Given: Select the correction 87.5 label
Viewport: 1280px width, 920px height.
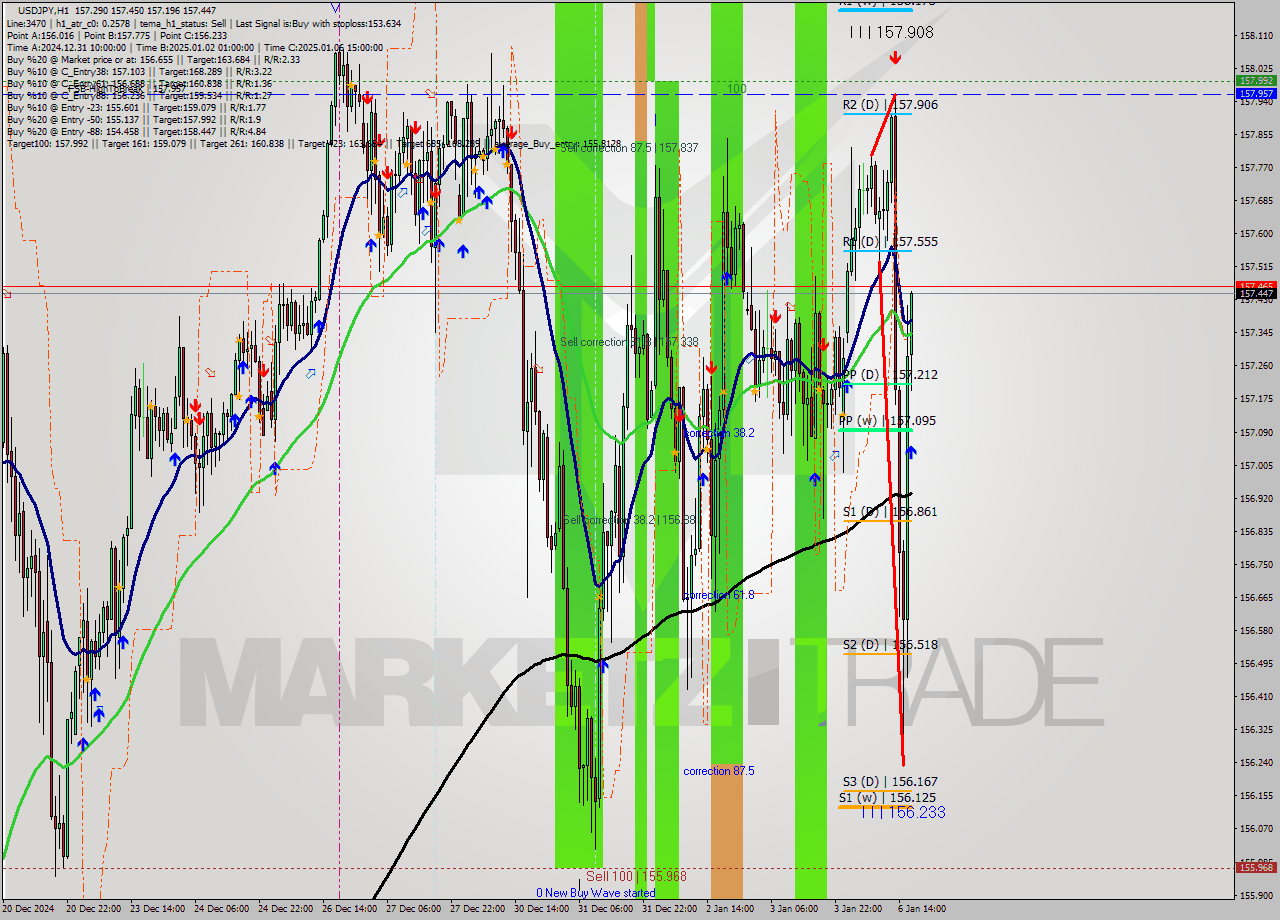Looking at the screenshot, I should click(x=719, y=771).
